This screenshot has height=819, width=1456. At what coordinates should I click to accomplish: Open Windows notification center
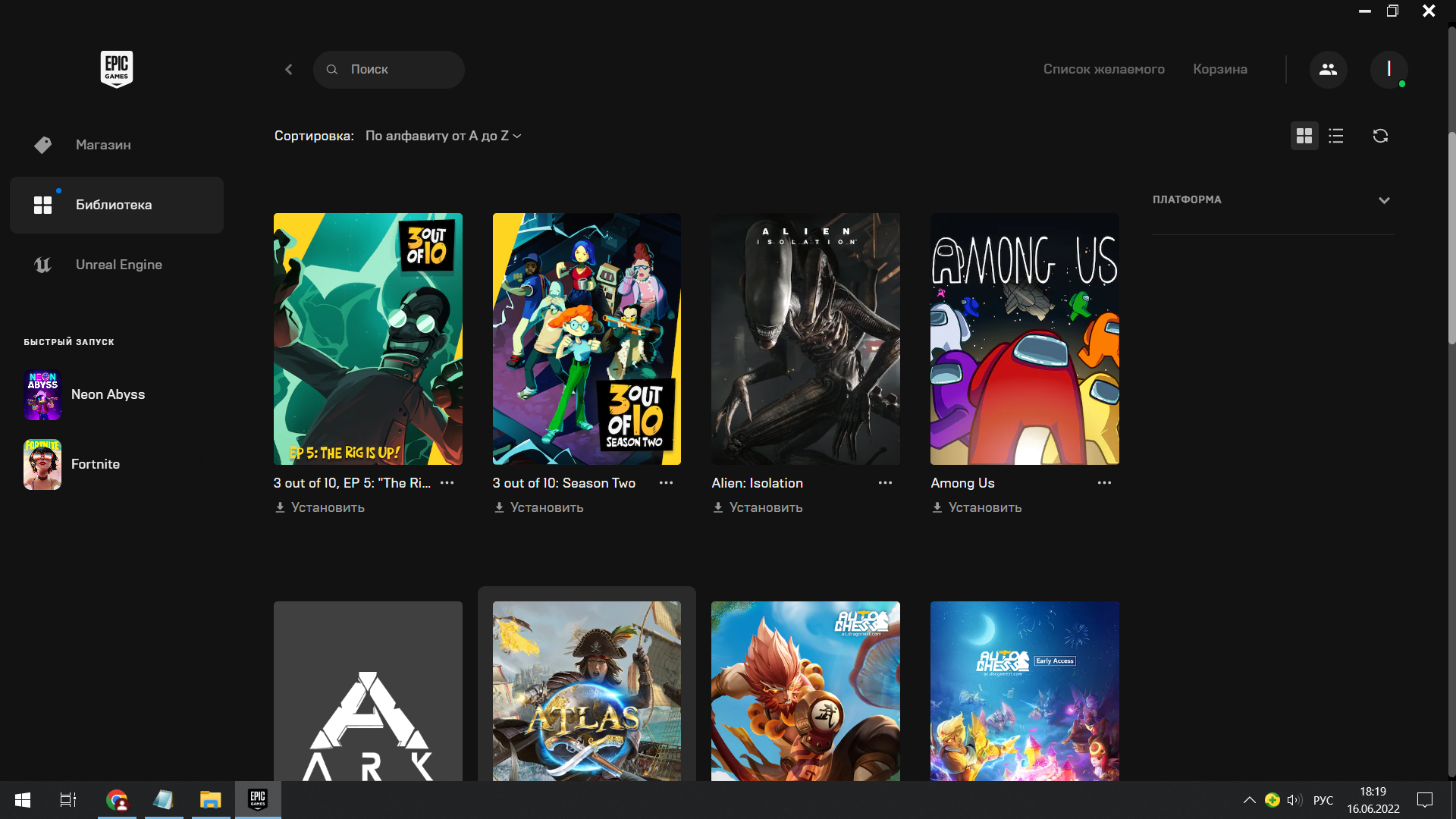point(1425,800)
